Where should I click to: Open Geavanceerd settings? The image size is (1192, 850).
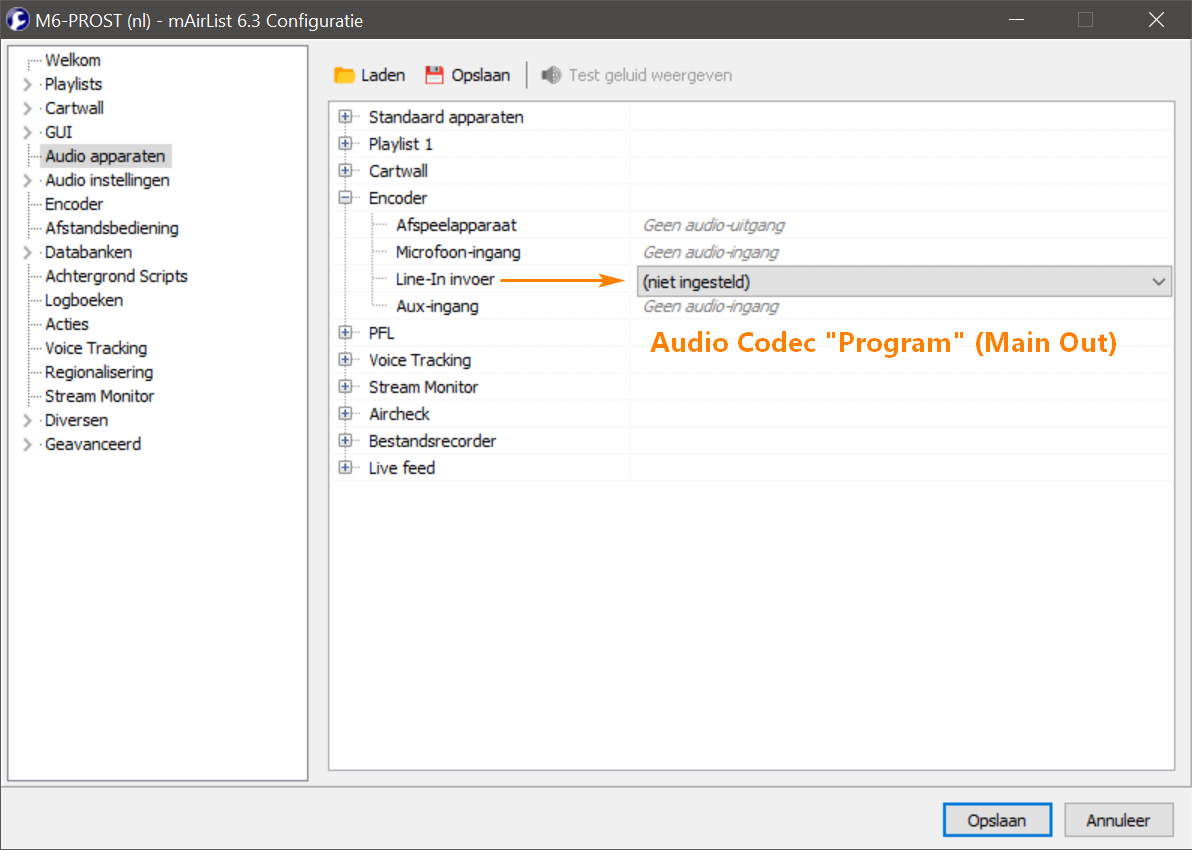point(93,444)
